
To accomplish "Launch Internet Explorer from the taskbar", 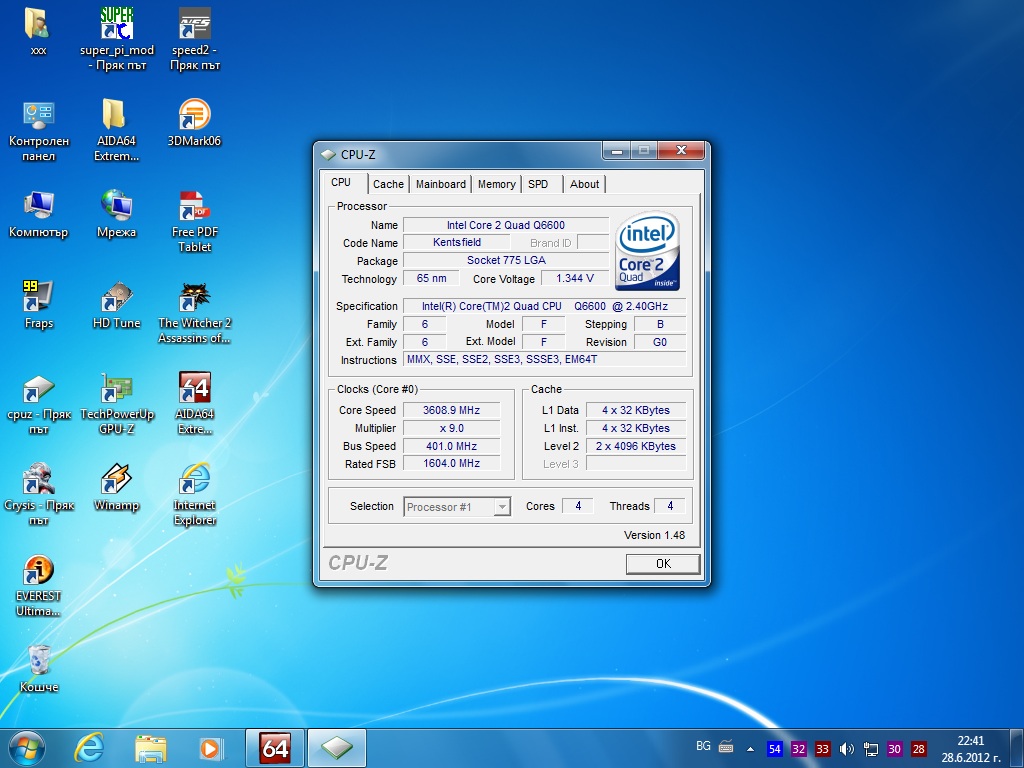I will click(x=89, y=748).
